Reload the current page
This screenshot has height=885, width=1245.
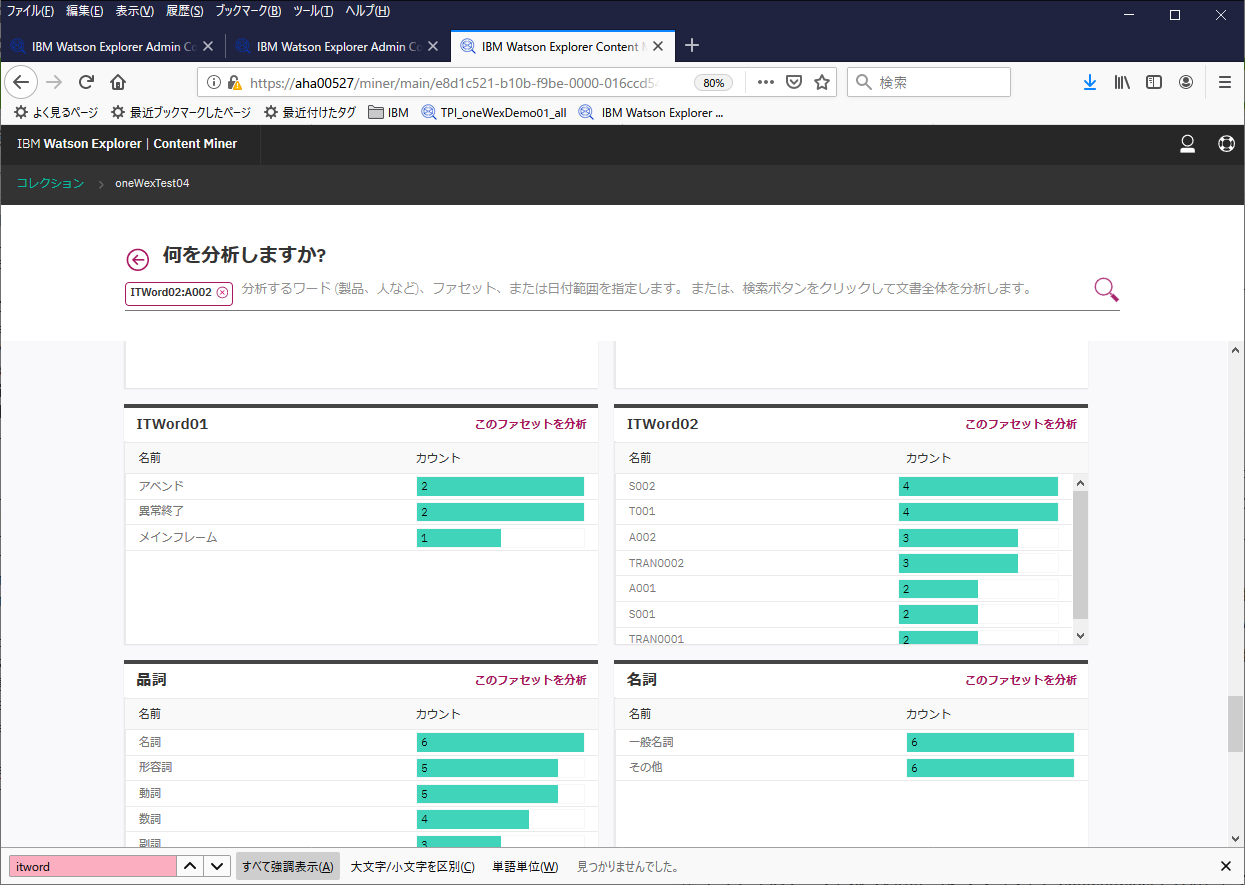[x=86, y=82]
